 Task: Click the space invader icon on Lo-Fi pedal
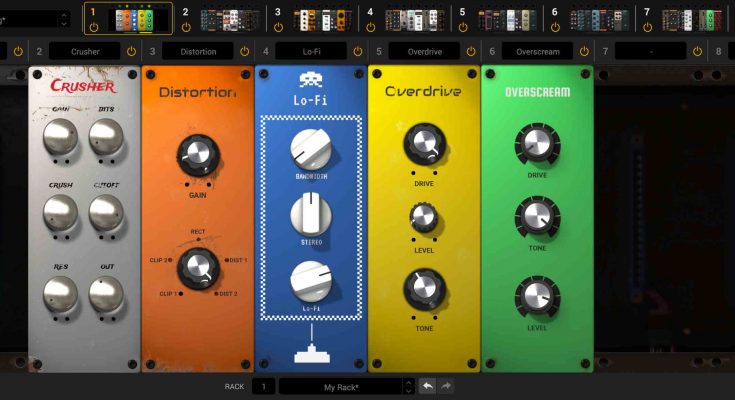(309, 79)
